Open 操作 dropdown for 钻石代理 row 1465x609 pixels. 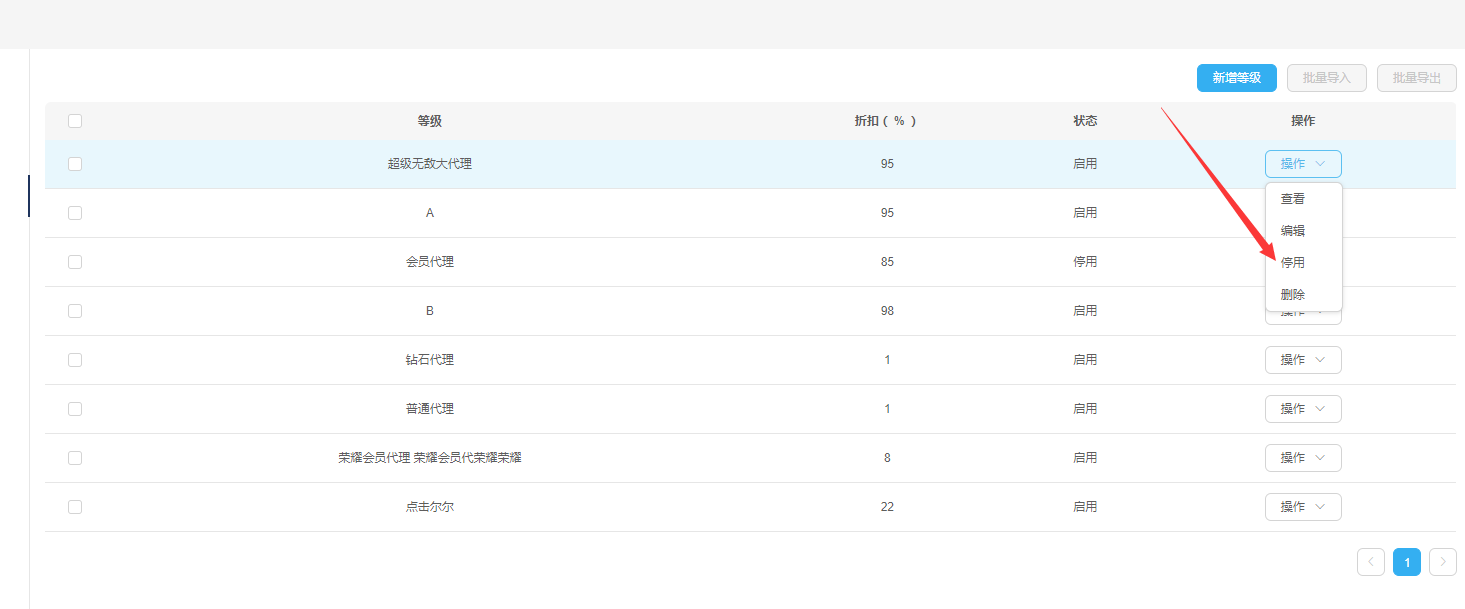tap(1302, 360)
